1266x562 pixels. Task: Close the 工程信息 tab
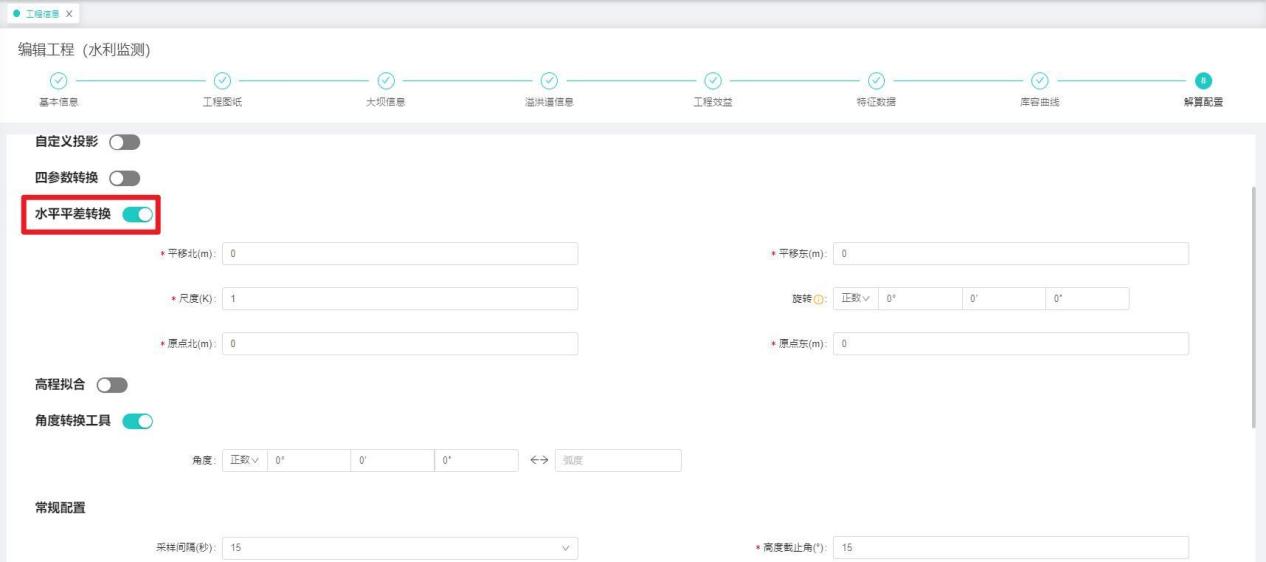(72, 12)
